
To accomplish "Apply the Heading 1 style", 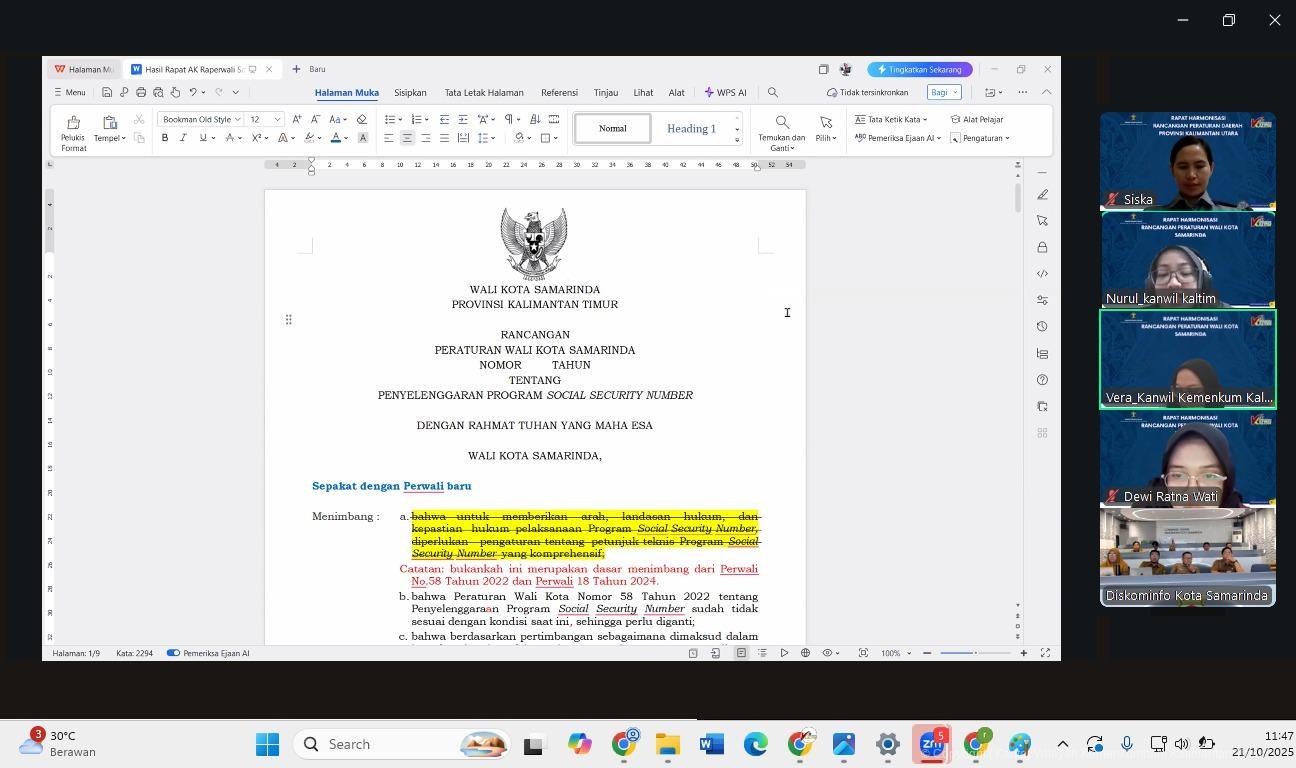I will click(691, 128).
